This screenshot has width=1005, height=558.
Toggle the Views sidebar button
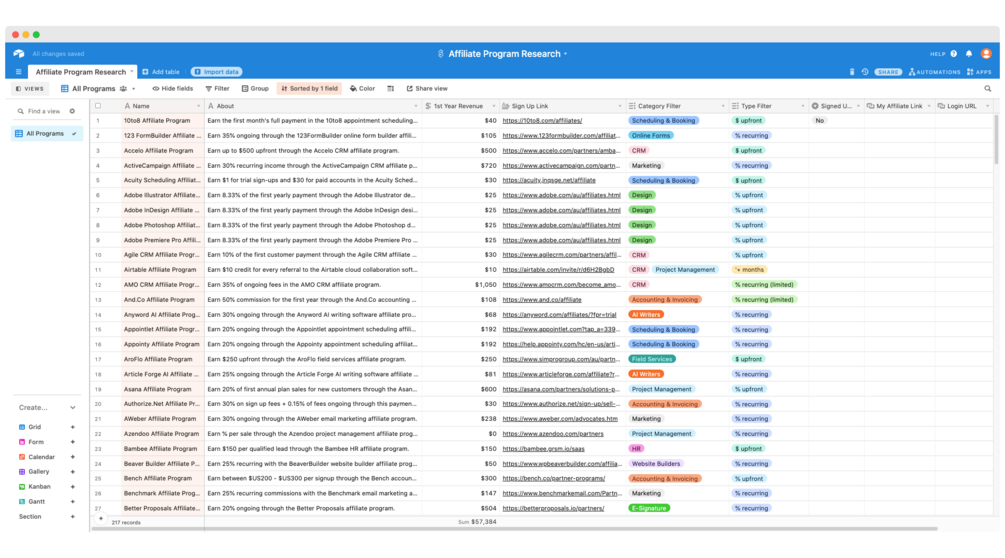click(x=30, y=88)
